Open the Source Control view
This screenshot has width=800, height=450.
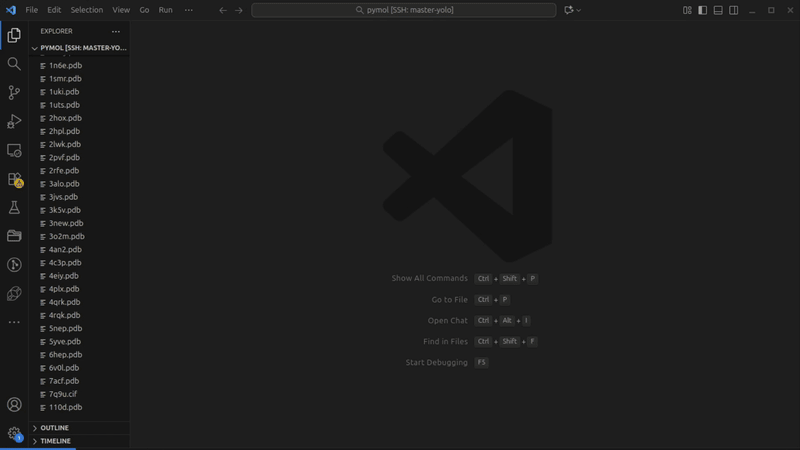click(14, 92)
